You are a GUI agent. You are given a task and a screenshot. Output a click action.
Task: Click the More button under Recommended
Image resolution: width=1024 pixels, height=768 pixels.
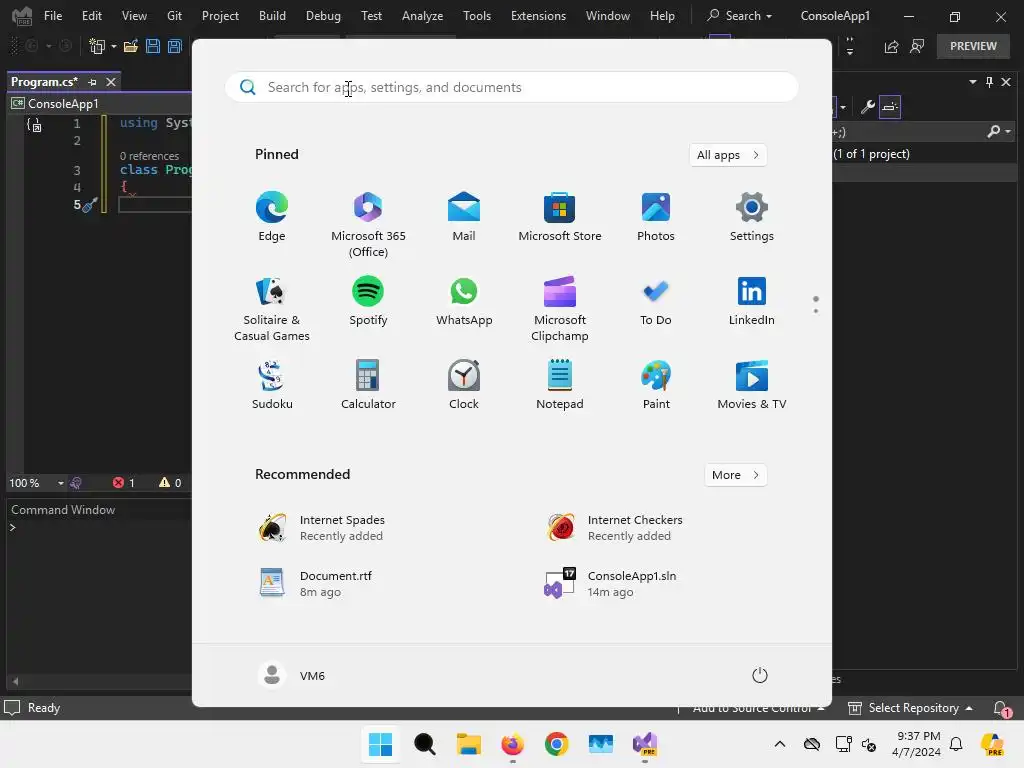(735, 475)
